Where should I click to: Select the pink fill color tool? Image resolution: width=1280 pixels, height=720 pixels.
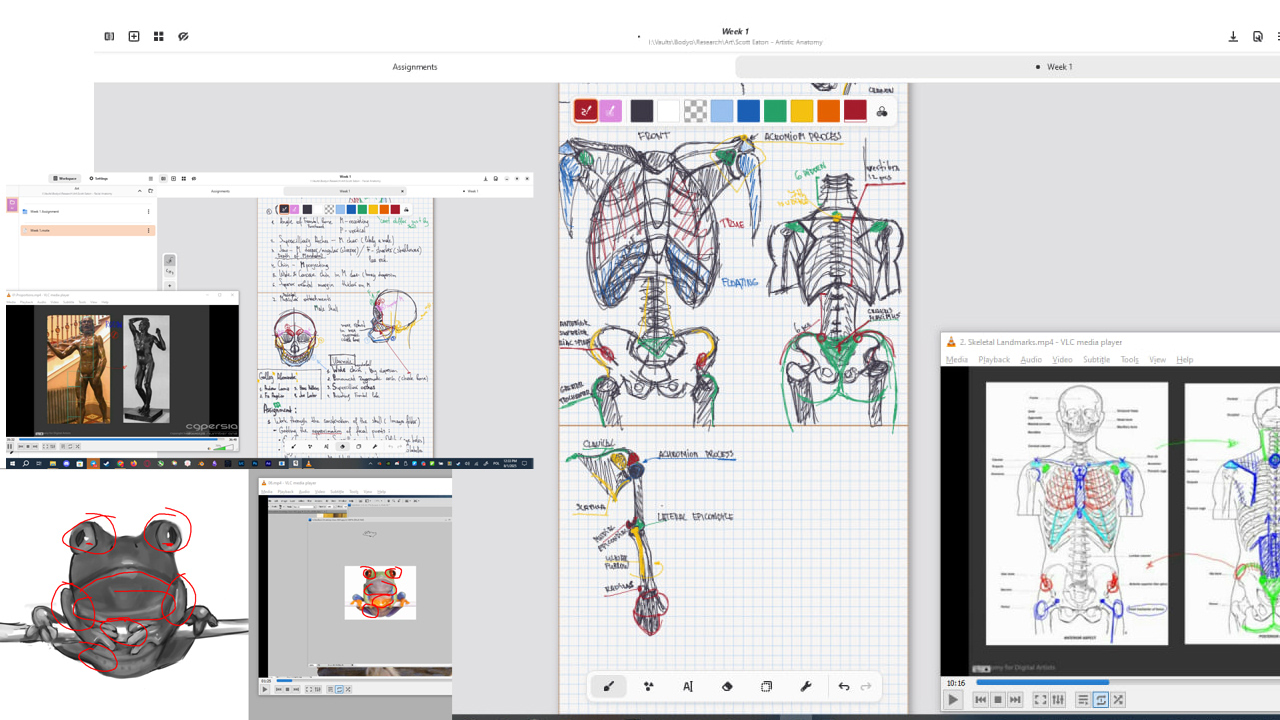click(x=611, y=111)
